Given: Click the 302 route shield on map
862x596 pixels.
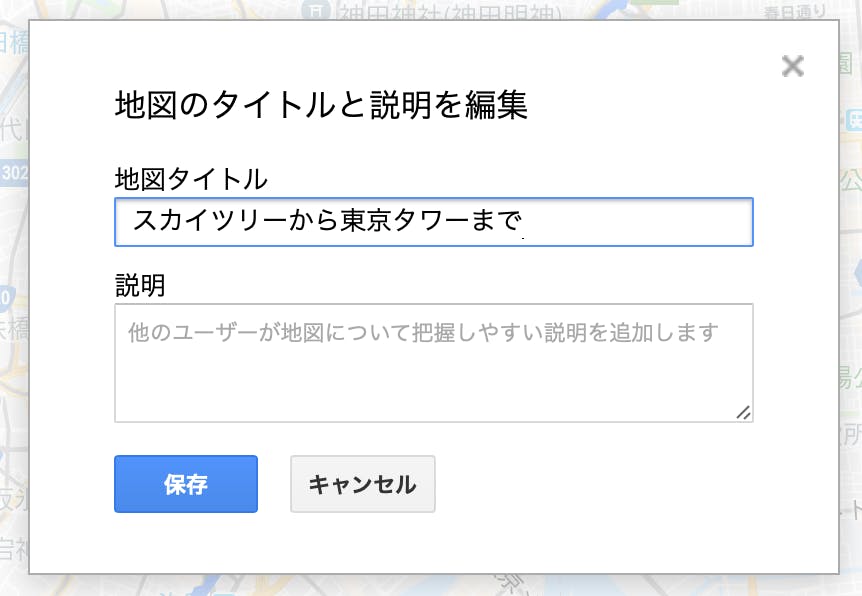Looking at the screenshot, I should click(14, 173).
